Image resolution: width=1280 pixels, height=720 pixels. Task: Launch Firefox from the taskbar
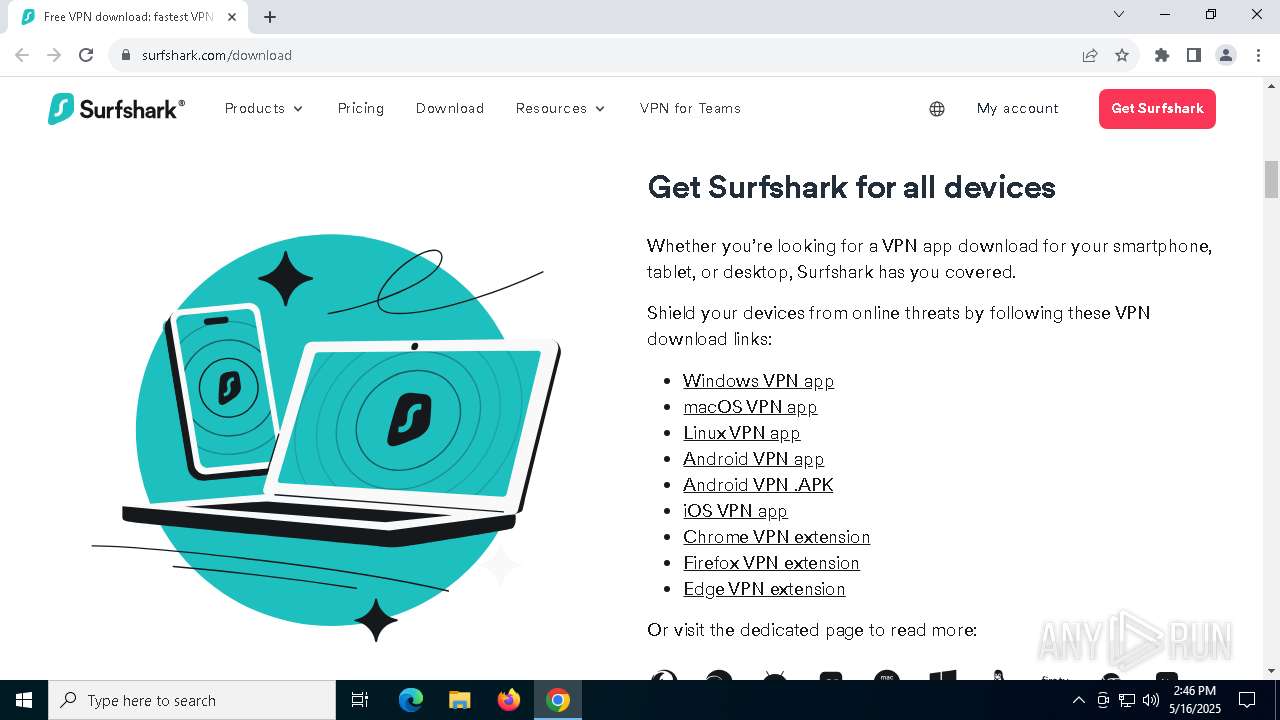point(509,700)
